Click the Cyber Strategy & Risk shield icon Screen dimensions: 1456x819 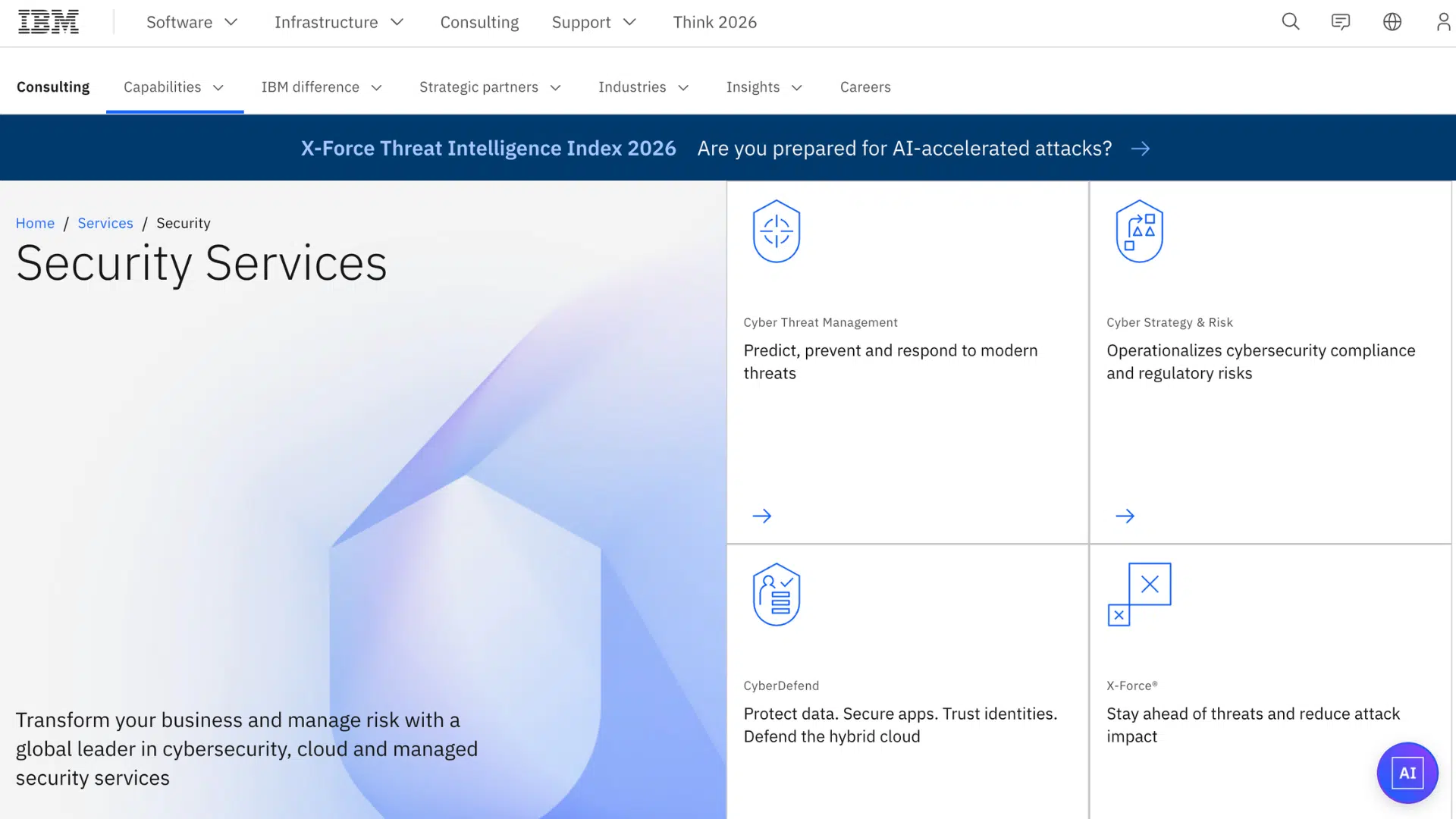click(1139, 231)
